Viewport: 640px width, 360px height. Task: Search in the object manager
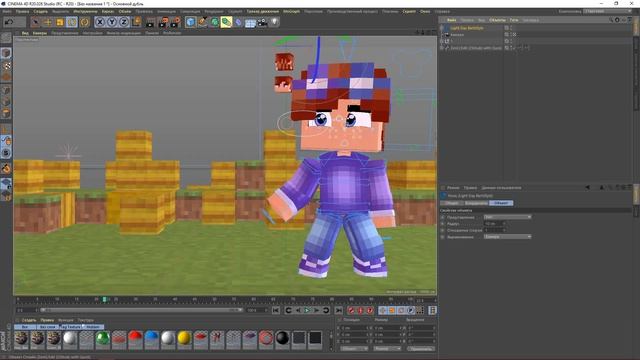pos(611,20)
